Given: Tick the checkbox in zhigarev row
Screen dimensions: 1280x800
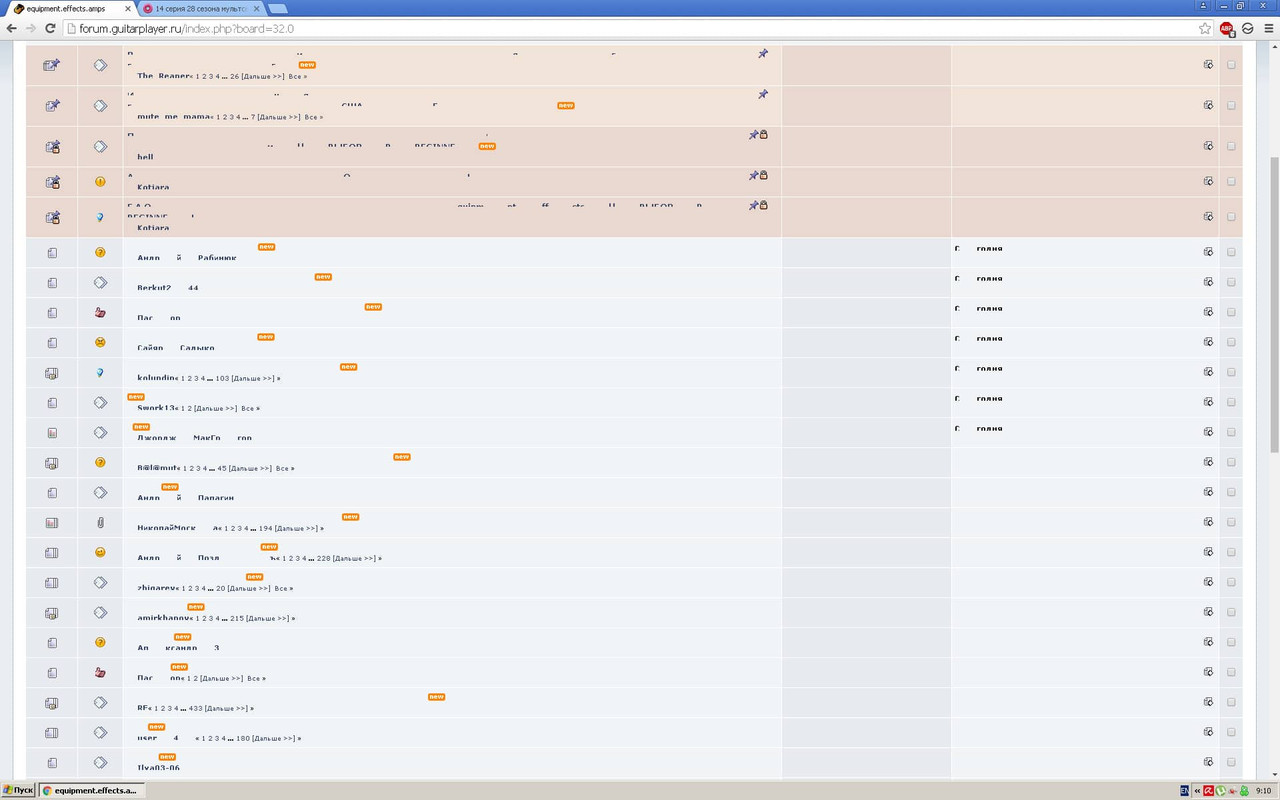Looking at the screenshot, I should click(x=1231, y=582).
